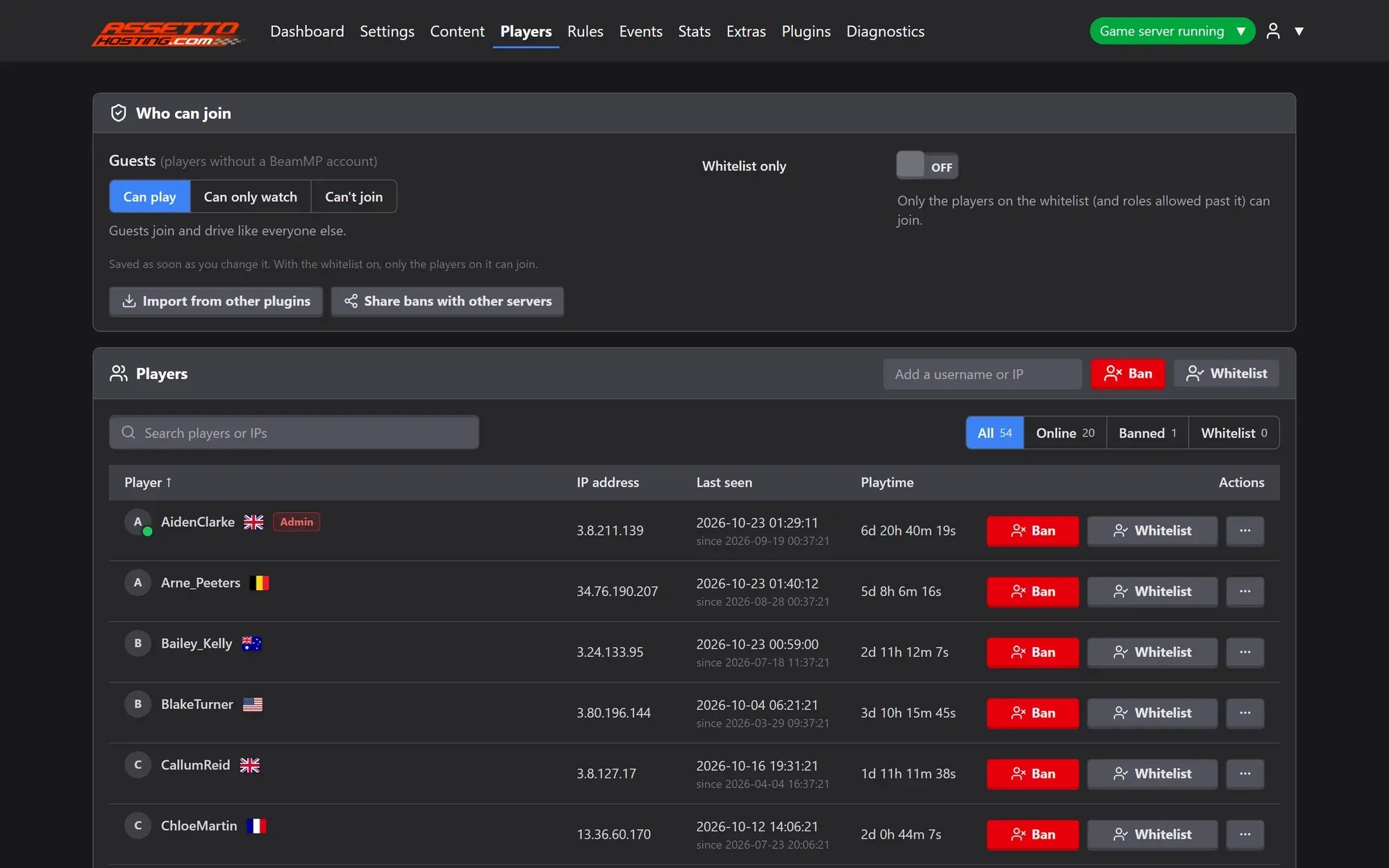Select the Can't join guest option
Viewport: 1389px width, 868px height.
point(354,197)
